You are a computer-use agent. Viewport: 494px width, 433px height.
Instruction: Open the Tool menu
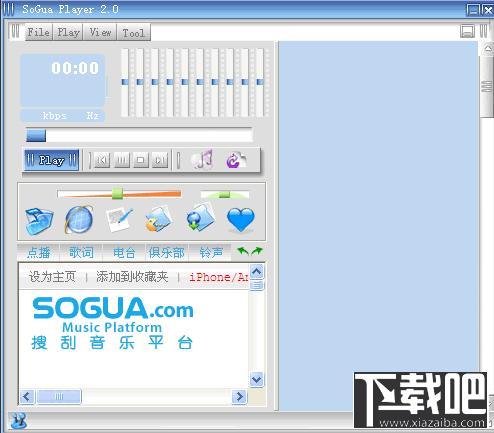coord(133,32)
